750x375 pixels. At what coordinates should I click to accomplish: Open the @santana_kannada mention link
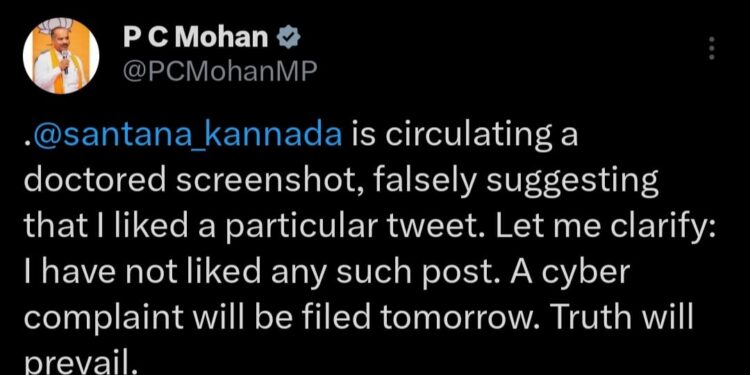(187, 137)
